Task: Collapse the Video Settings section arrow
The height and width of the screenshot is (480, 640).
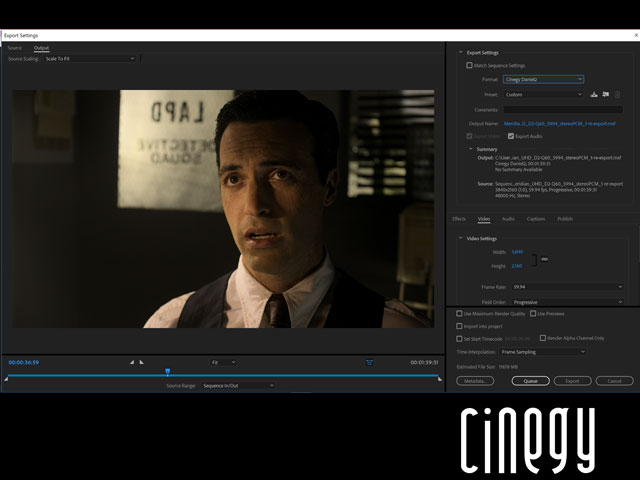Action: pyautogui.click(x=461, y=238)
